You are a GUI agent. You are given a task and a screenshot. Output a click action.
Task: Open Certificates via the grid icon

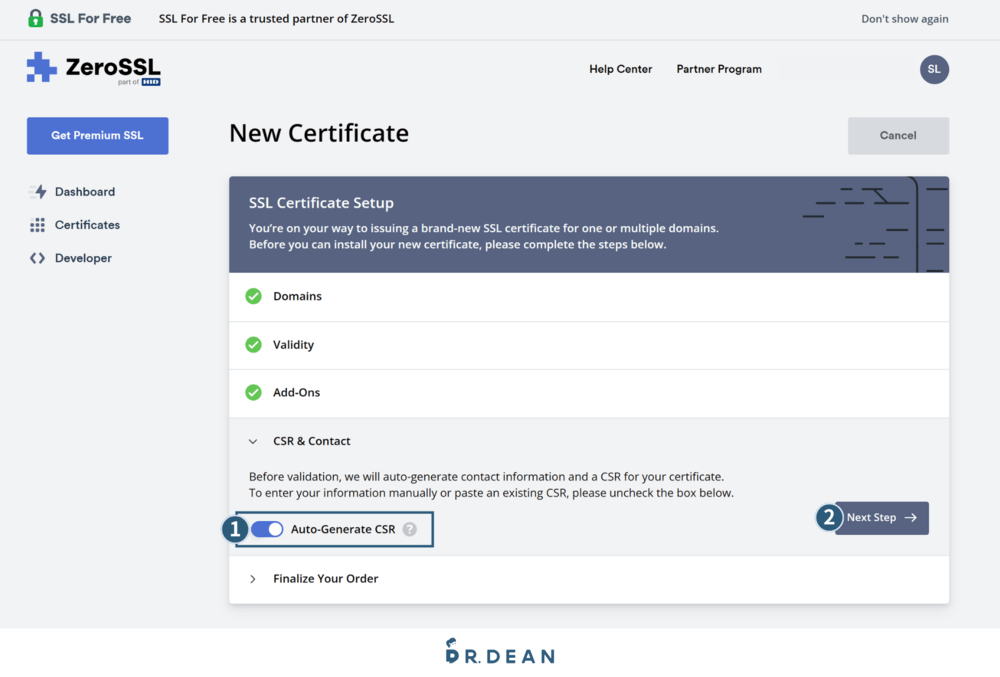(x=37, y=224)
